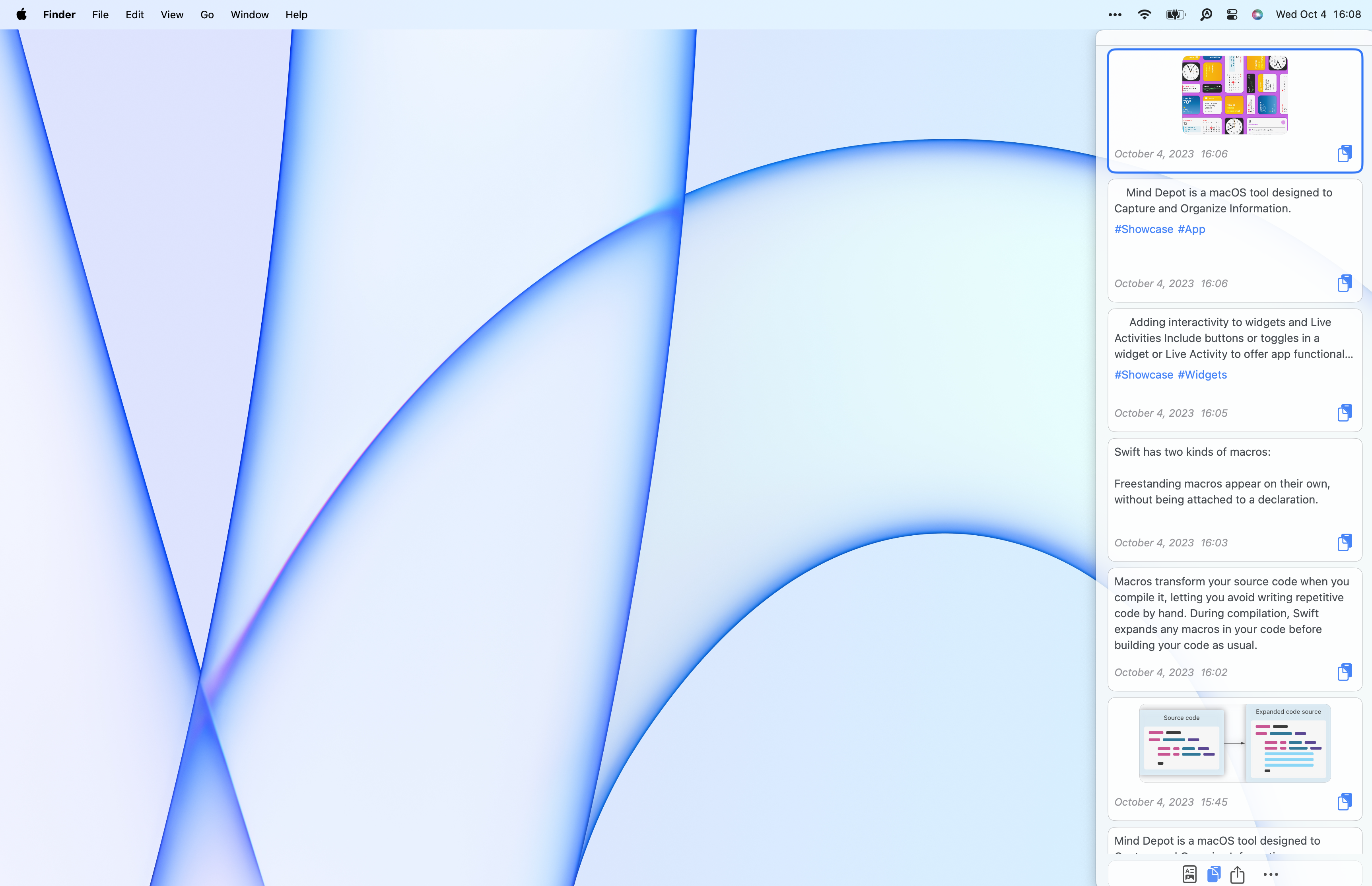Open Control Center from the menu bar
1372x886 pixels.
[x=1232, y=14]
